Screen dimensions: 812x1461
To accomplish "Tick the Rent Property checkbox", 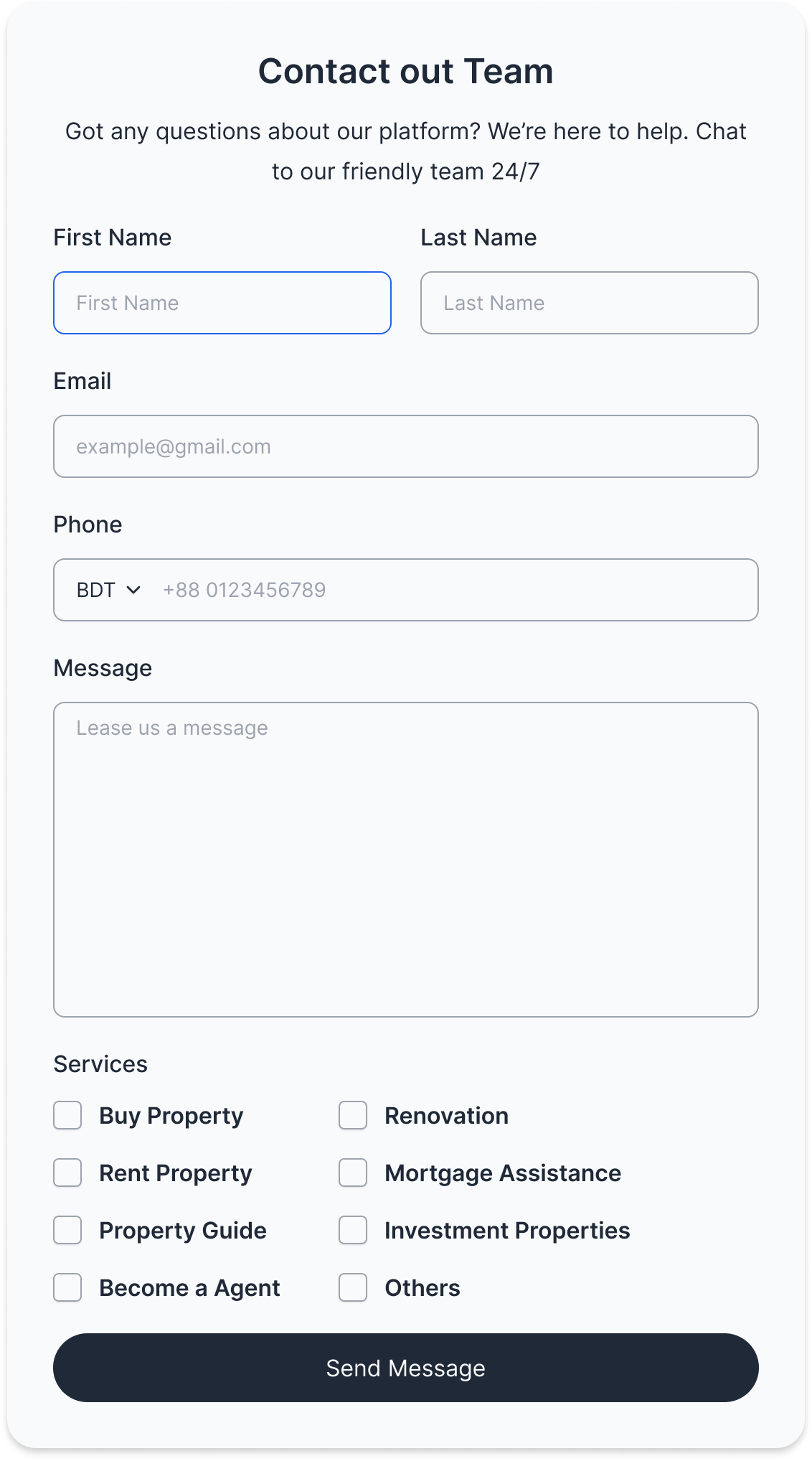I will 67,1173.
